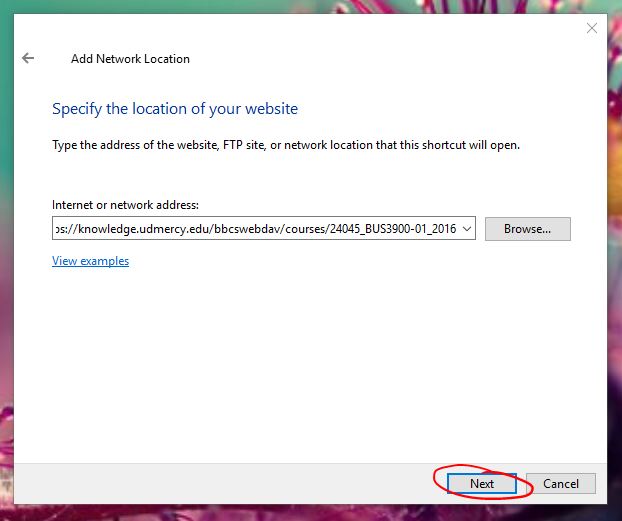Close the Add Network Location dialog

click(591, 29)
